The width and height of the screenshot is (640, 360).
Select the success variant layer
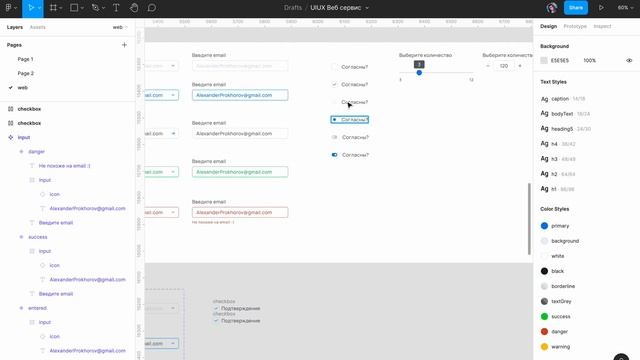(38, 237)
